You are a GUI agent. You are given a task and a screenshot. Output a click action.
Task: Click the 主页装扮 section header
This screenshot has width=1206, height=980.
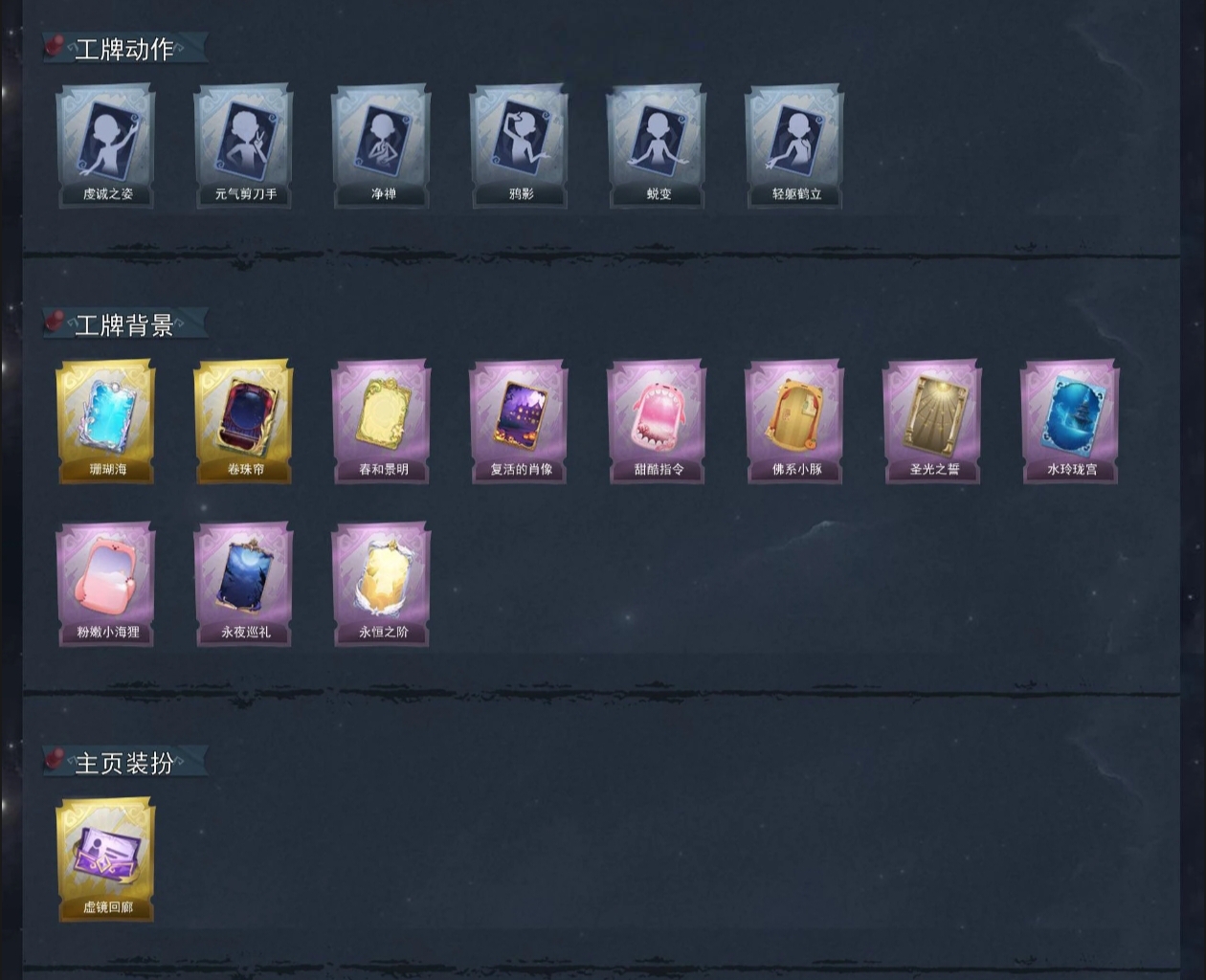point(124,762)
